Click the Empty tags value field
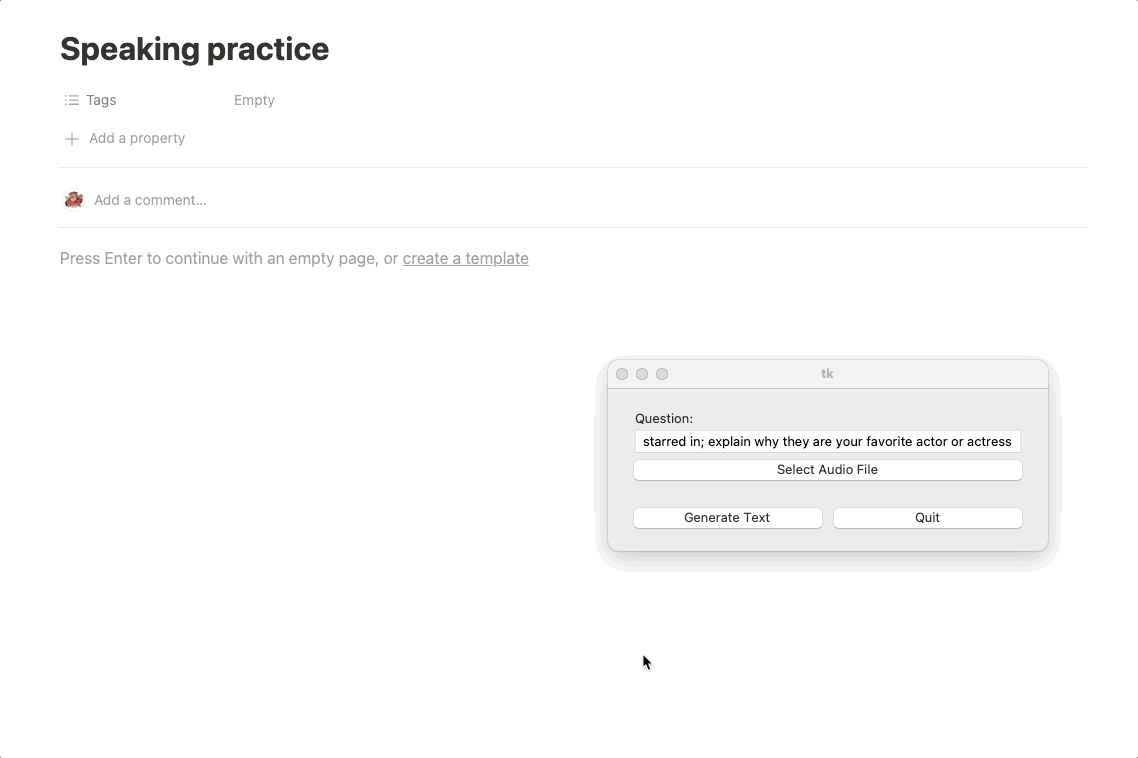This screenshot has width=1138, height=758. [254, 100]
